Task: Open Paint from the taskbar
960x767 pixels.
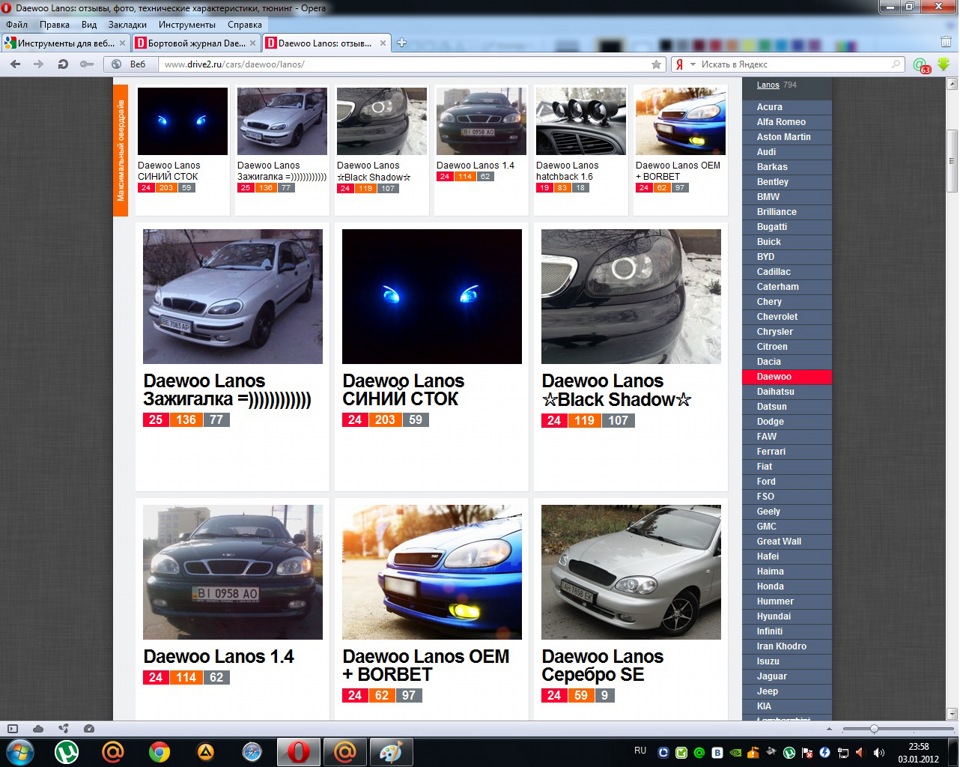Action: coord(391,752)
